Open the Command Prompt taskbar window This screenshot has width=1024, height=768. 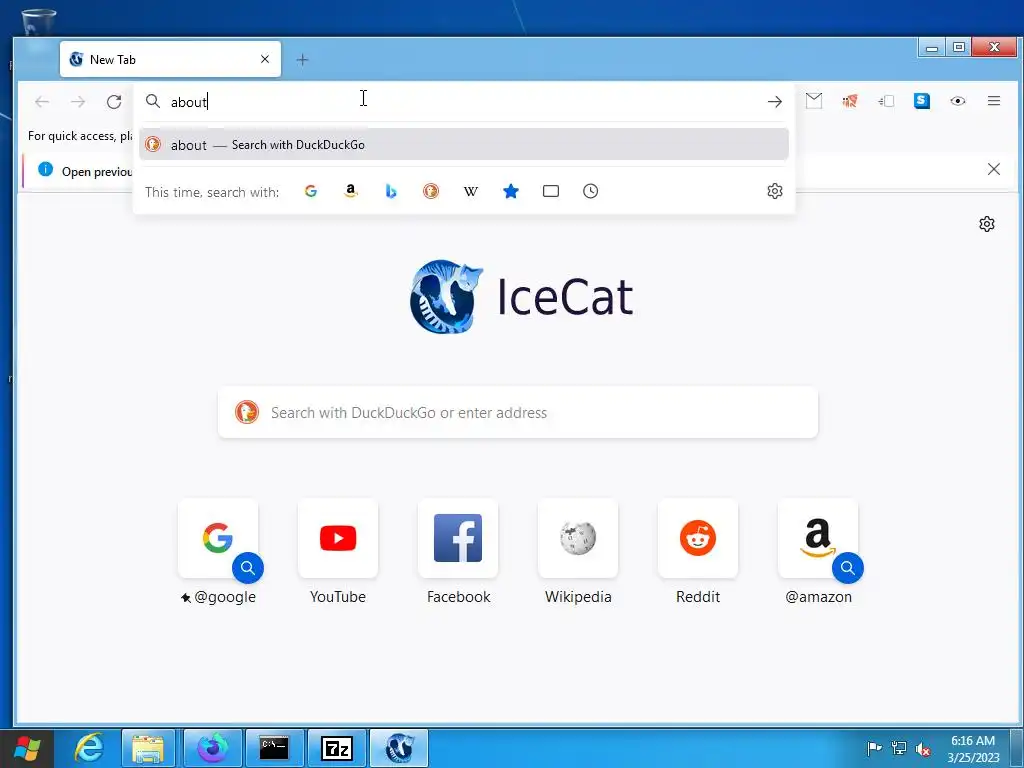click(x=274, y=748)
